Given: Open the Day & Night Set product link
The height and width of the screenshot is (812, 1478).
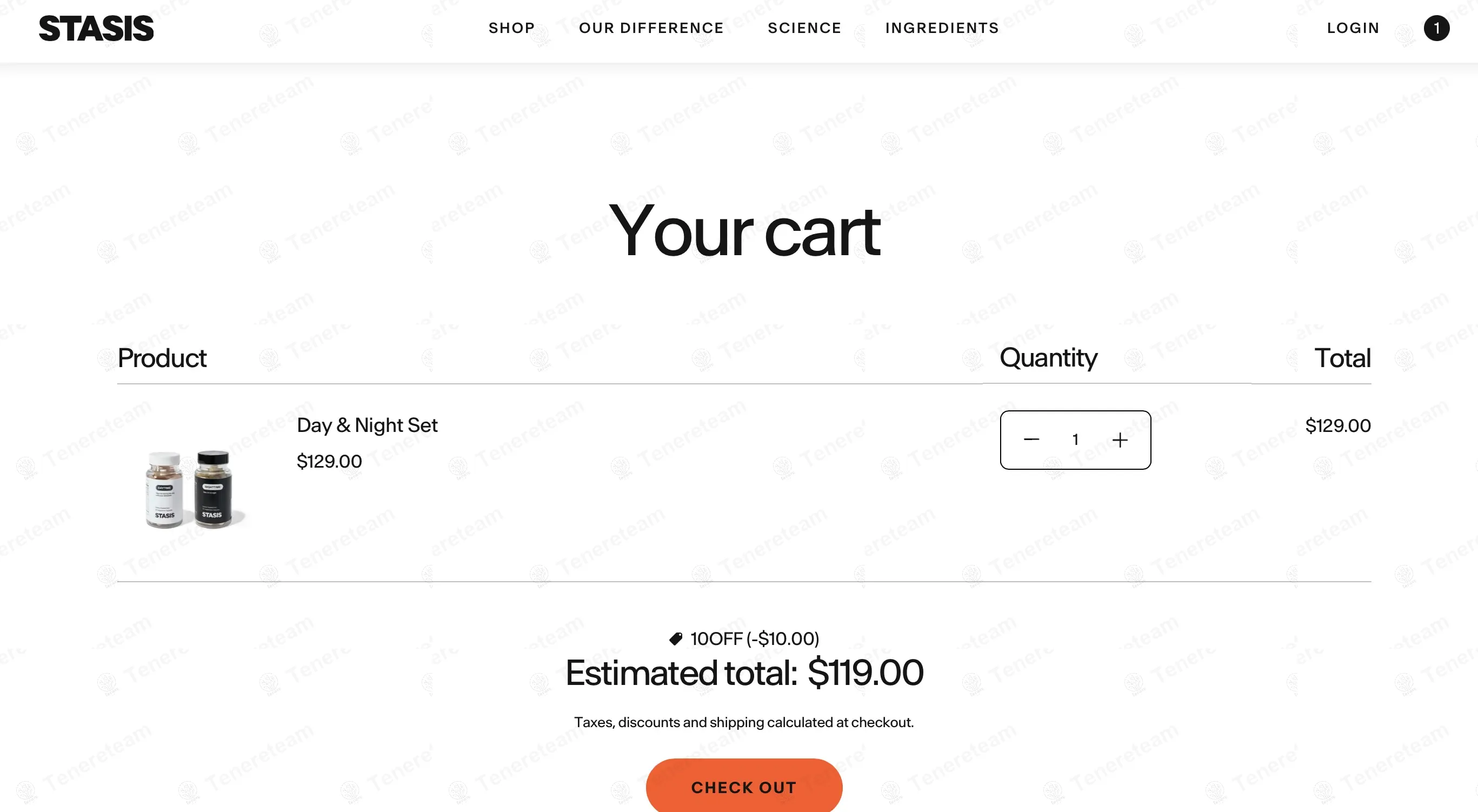Looking at the screenshot, I should click(x=367, y=425).
